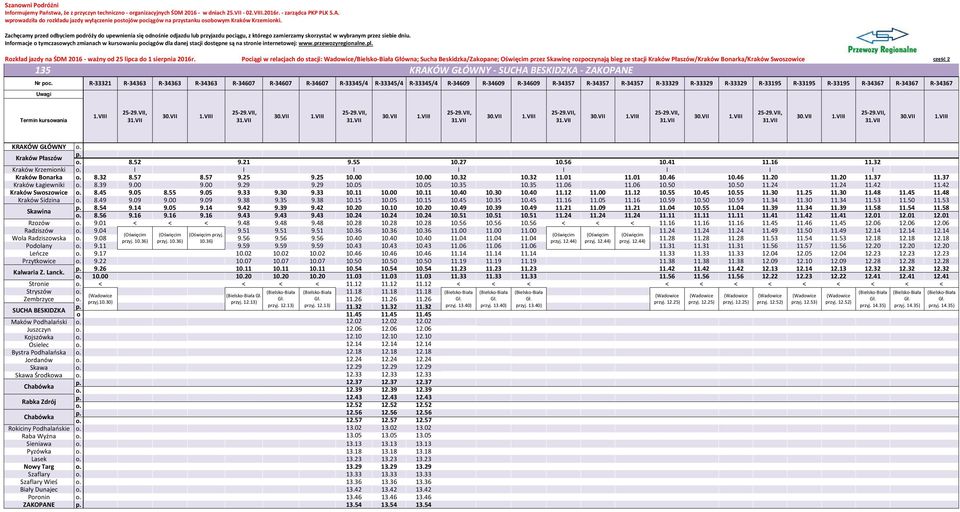Select the 10.41 departure in Kraków Płaszów row

[x=667, y=162]
